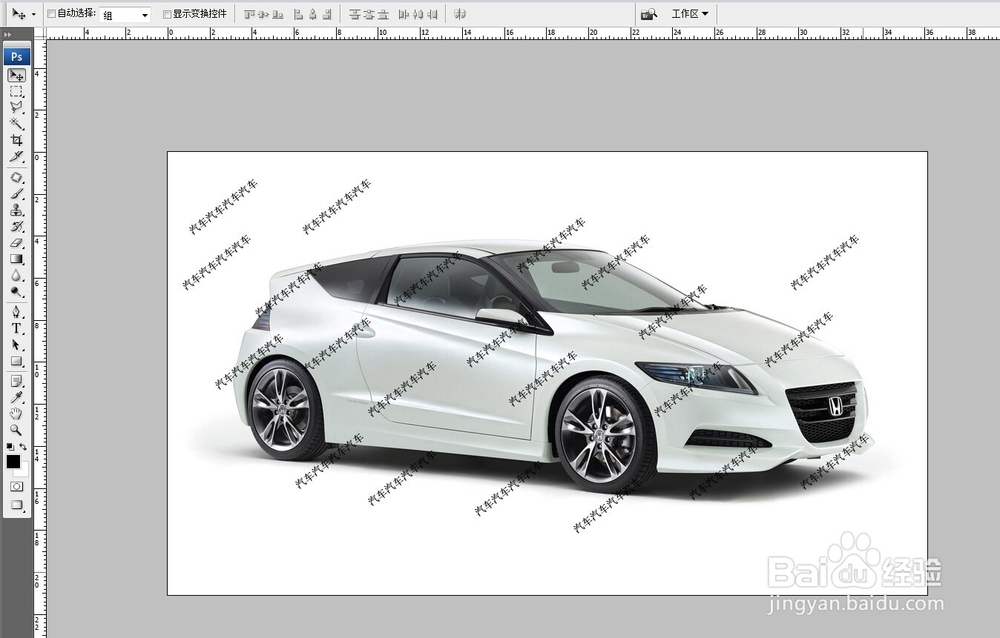Click the distribute right edges button

tap(432, 15)
